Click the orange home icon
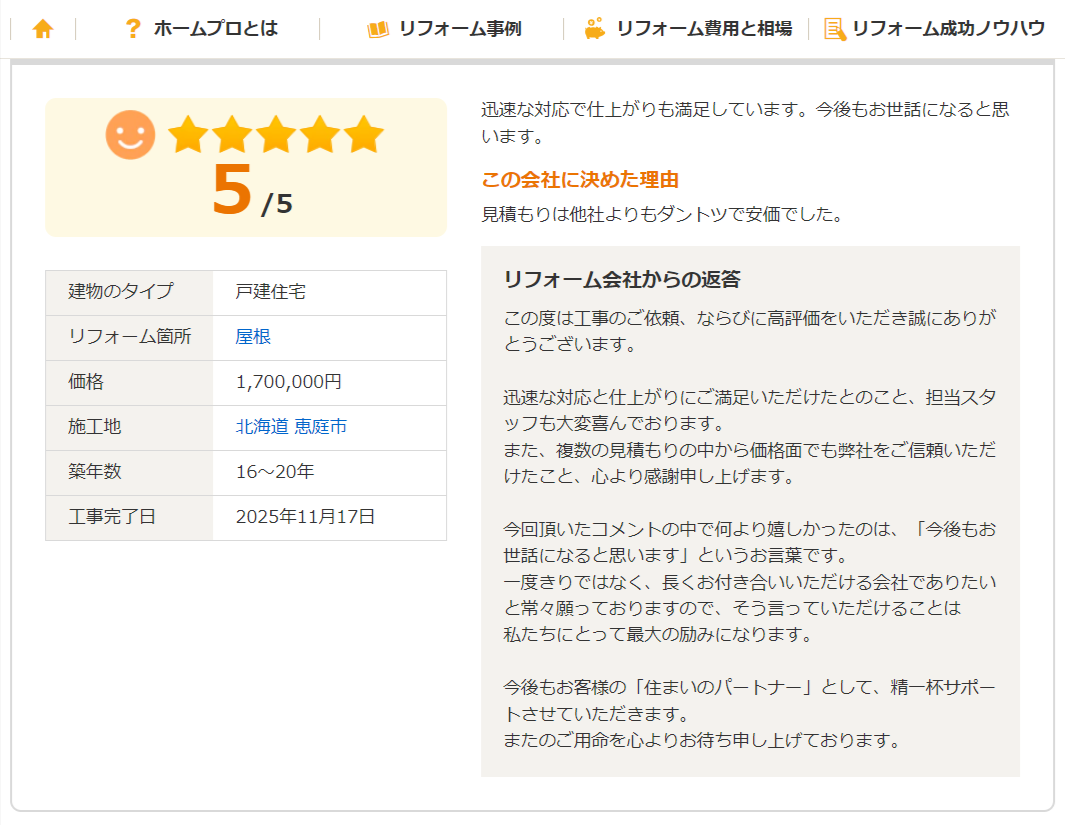 pos(42,29)
